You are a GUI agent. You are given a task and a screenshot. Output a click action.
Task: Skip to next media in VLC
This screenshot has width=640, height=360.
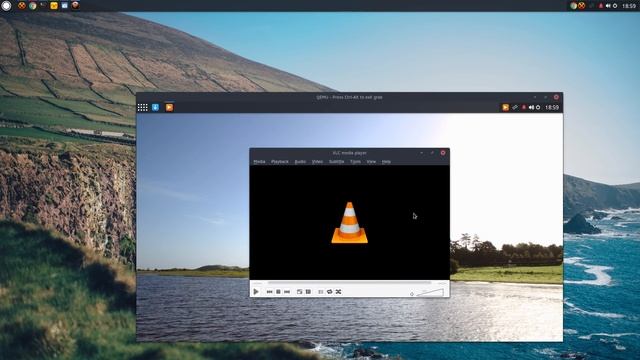[287, 292]
